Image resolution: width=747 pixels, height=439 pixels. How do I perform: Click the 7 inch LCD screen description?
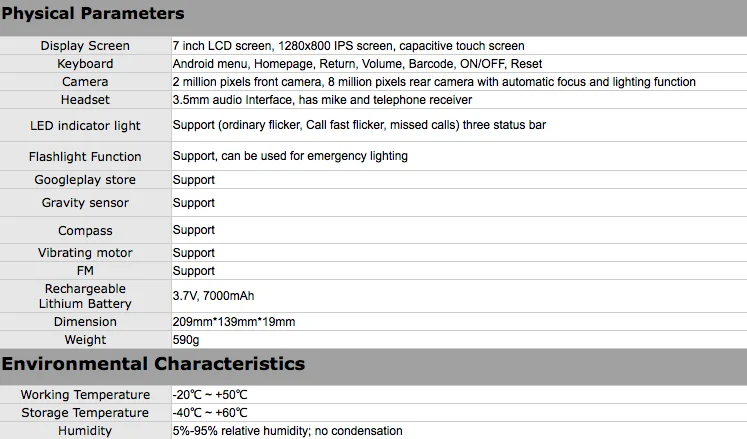(x=348, y=46)
